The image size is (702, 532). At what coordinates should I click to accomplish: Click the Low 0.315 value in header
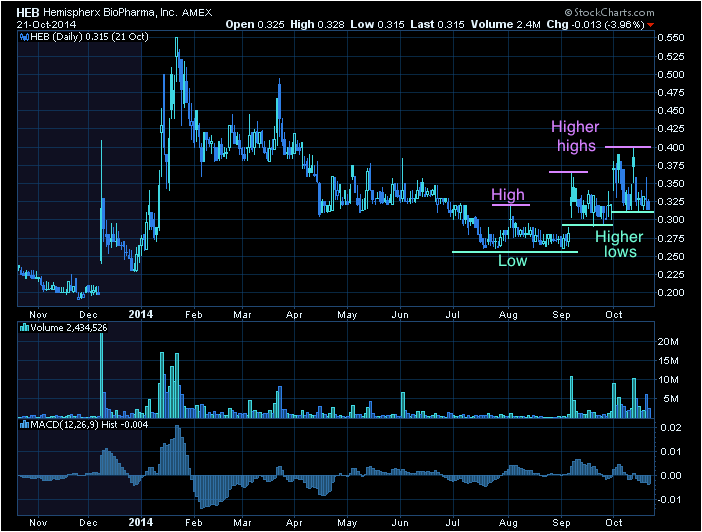[x=377, y=25]
